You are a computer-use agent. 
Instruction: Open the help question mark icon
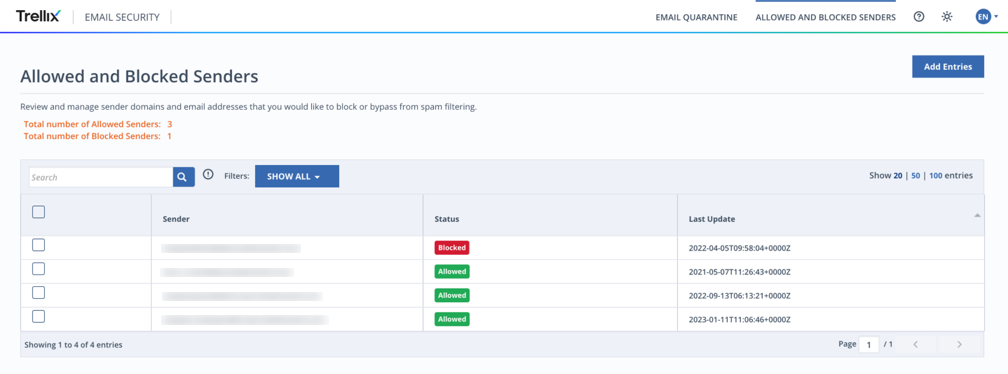click(919, 17)
